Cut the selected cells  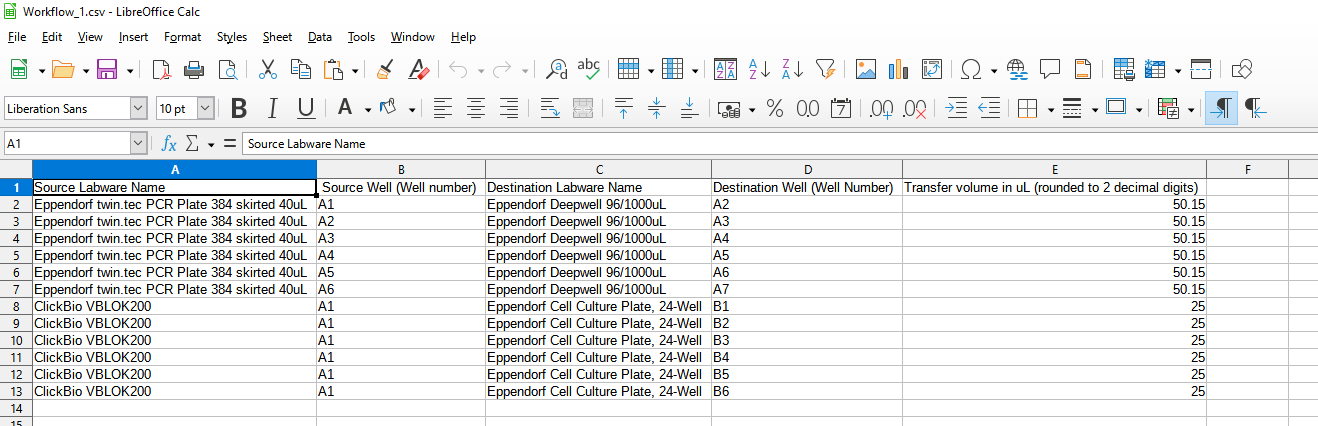coord(267,69)
